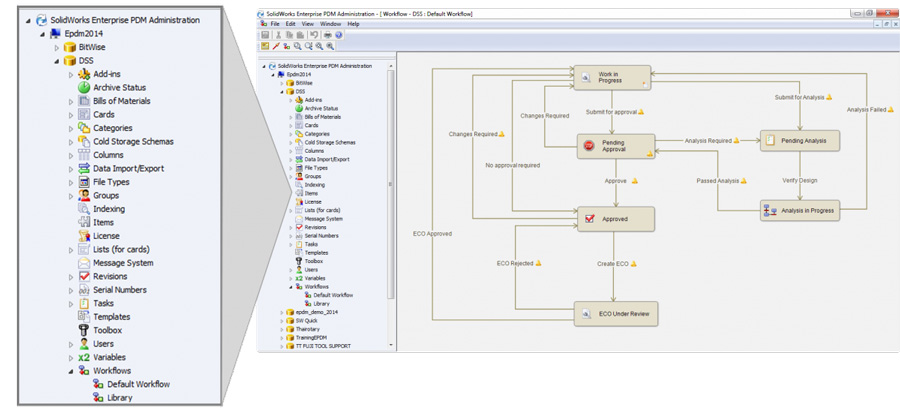Click the workflow icon left of File menu
Screen dimensions: 900x415
tap(264, 24)
